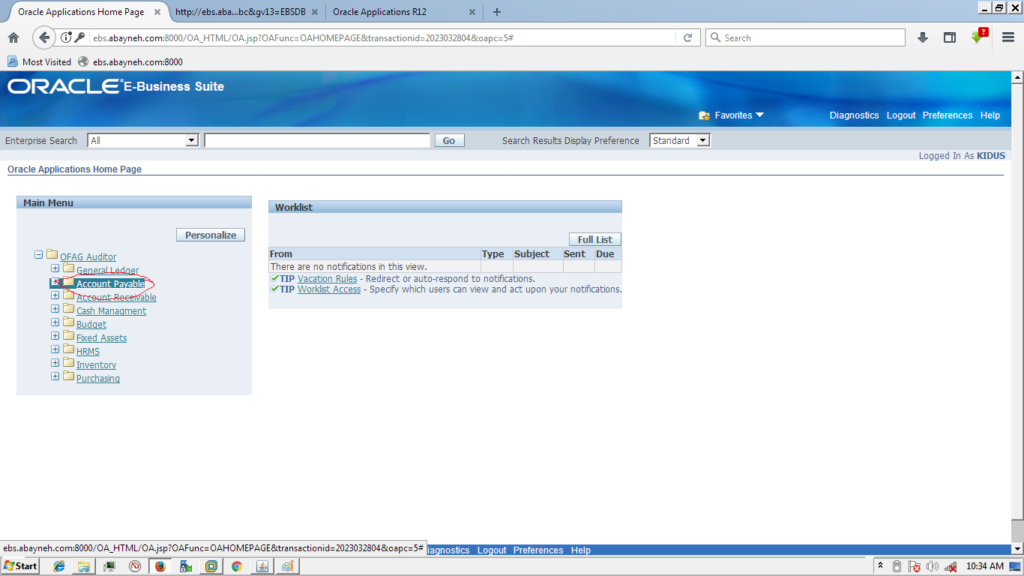
Task: Open the Paint palette icon in the taskbar
Action: (287, 566)
